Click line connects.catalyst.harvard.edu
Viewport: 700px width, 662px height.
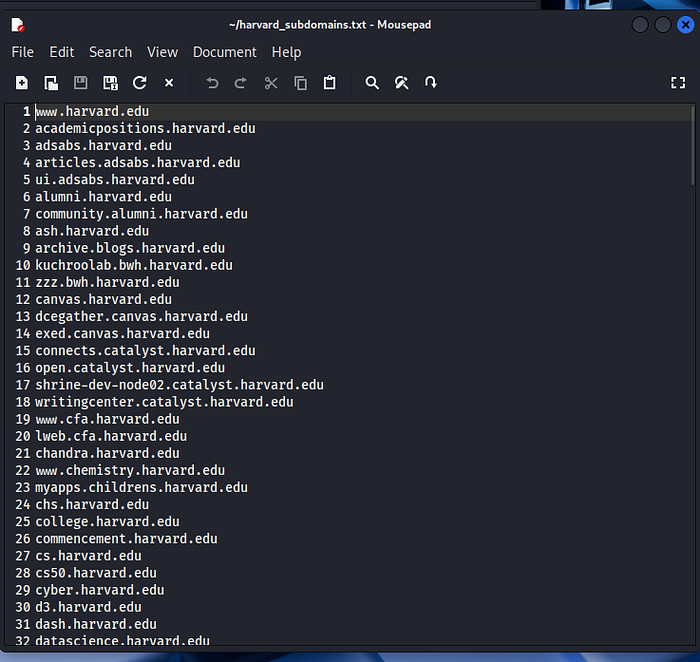[x=146, y=351]
